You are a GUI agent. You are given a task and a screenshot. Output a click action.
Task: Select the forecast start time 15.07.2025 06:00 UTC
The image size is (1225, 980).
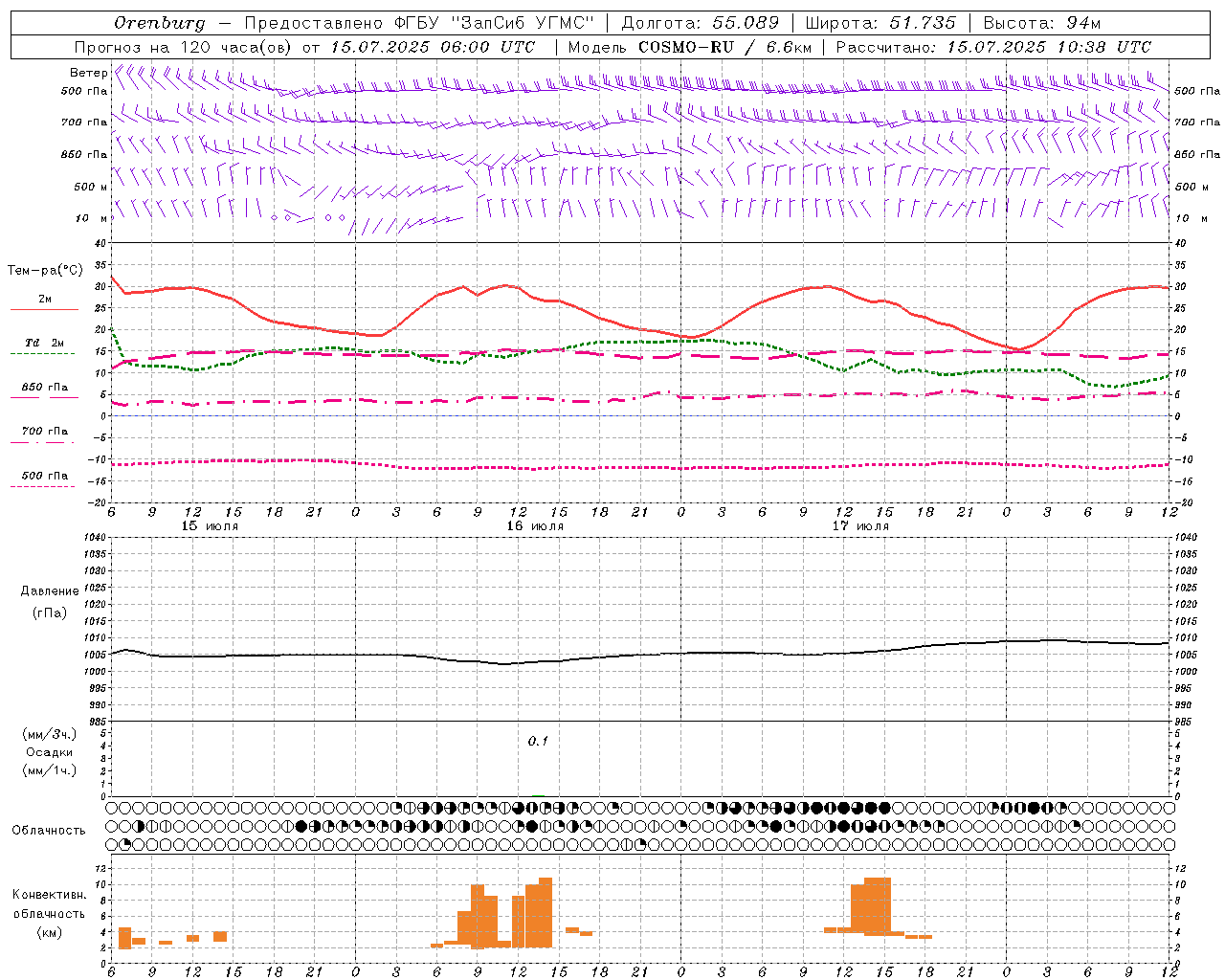(433, 47)
